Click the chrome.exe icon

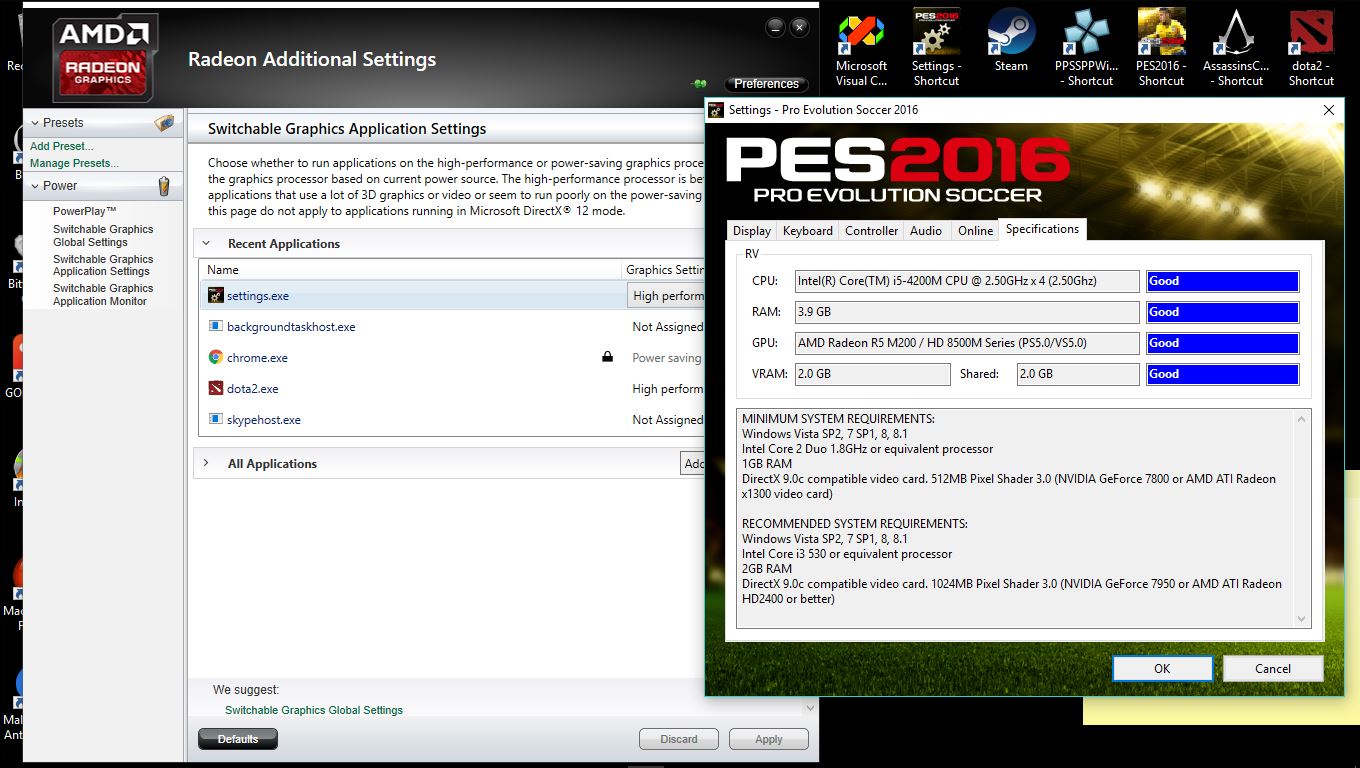(x=215, y=357)
